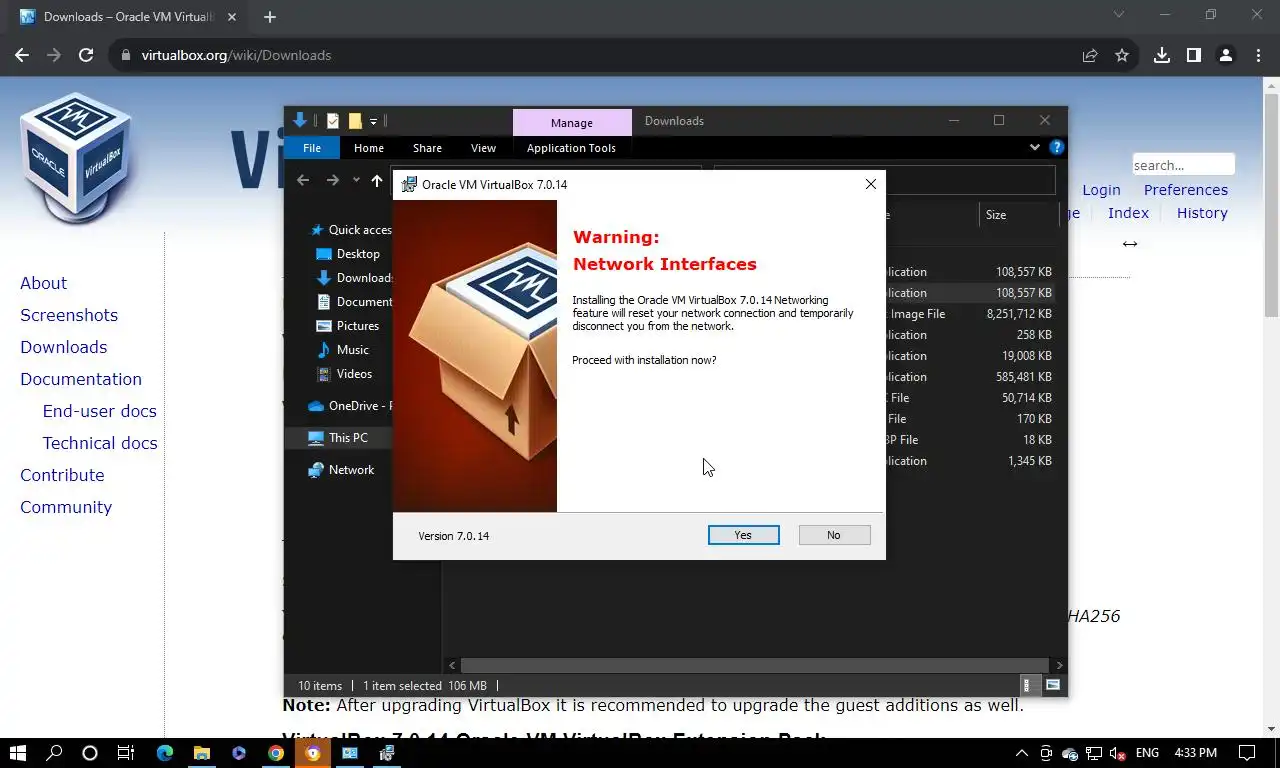This screenshot has height=768, width=1280.
Task: Switch to the Home ribbon tab
Action: 369,148
